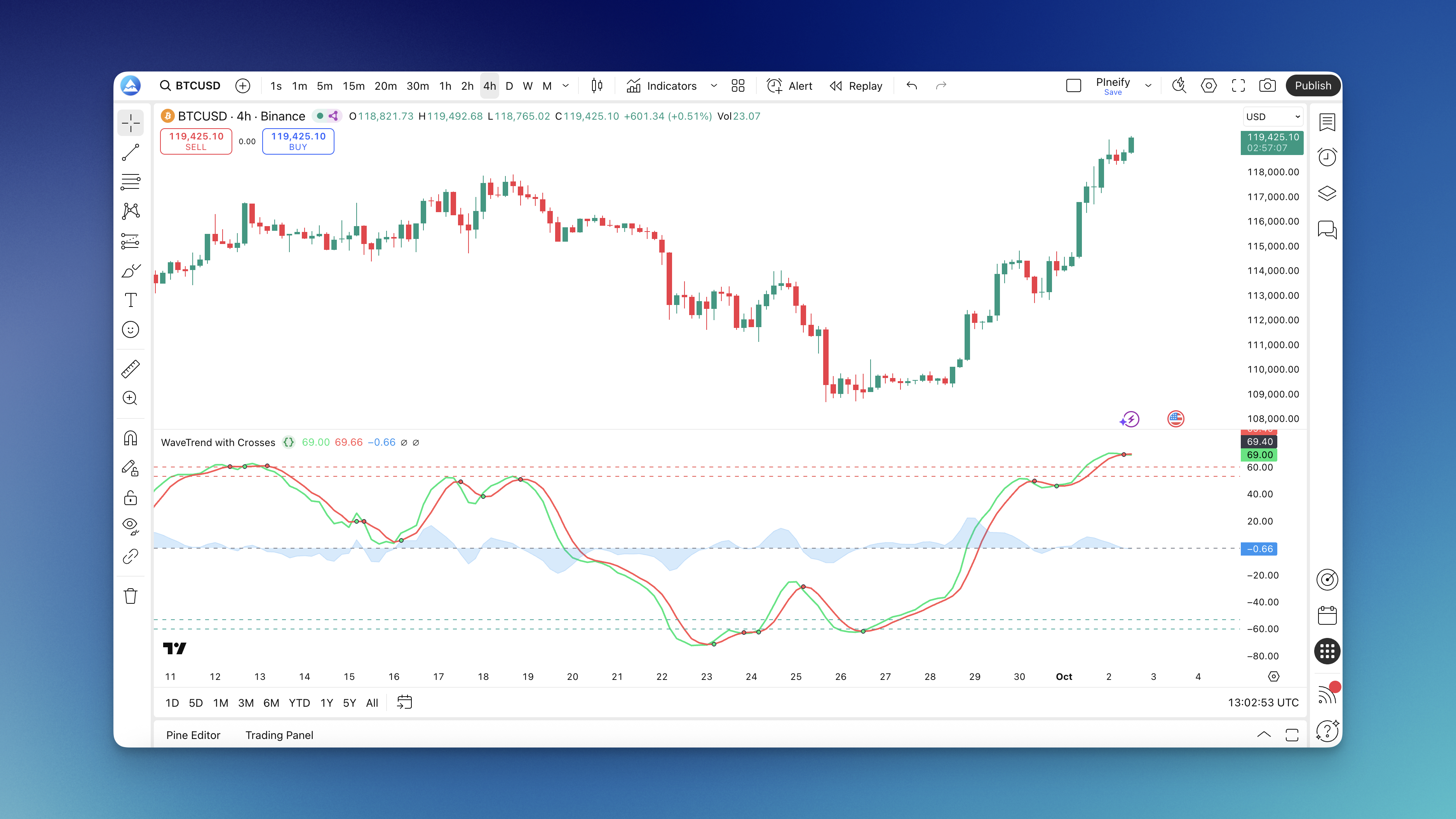Screen dimensions: 1456x819
Task: Open the Trading Panel tab
Action: click(279, 735)
